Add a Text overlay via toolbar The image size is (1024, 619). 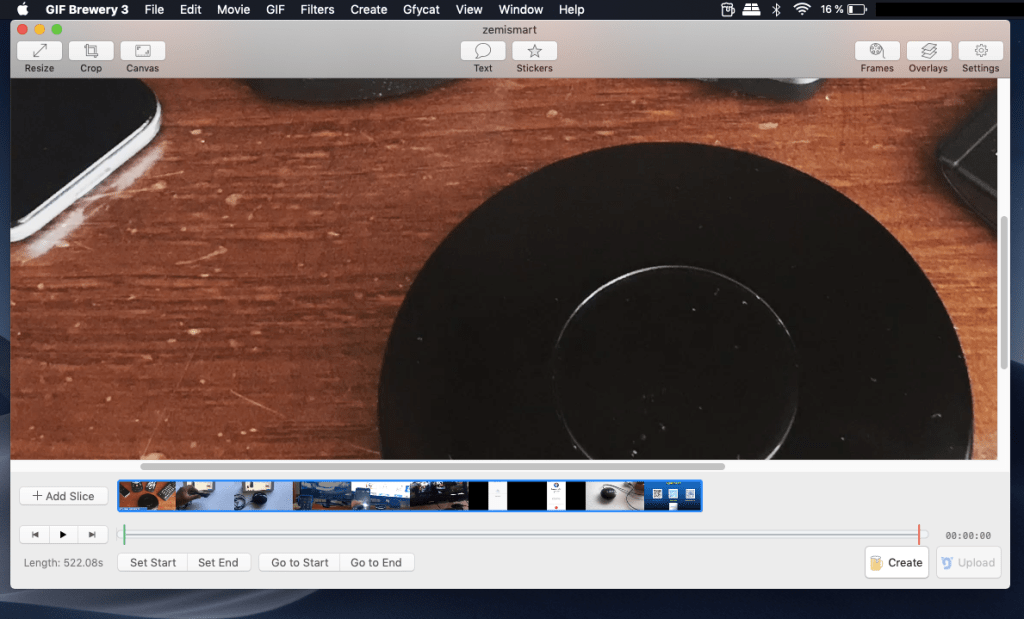click(483, 51)
